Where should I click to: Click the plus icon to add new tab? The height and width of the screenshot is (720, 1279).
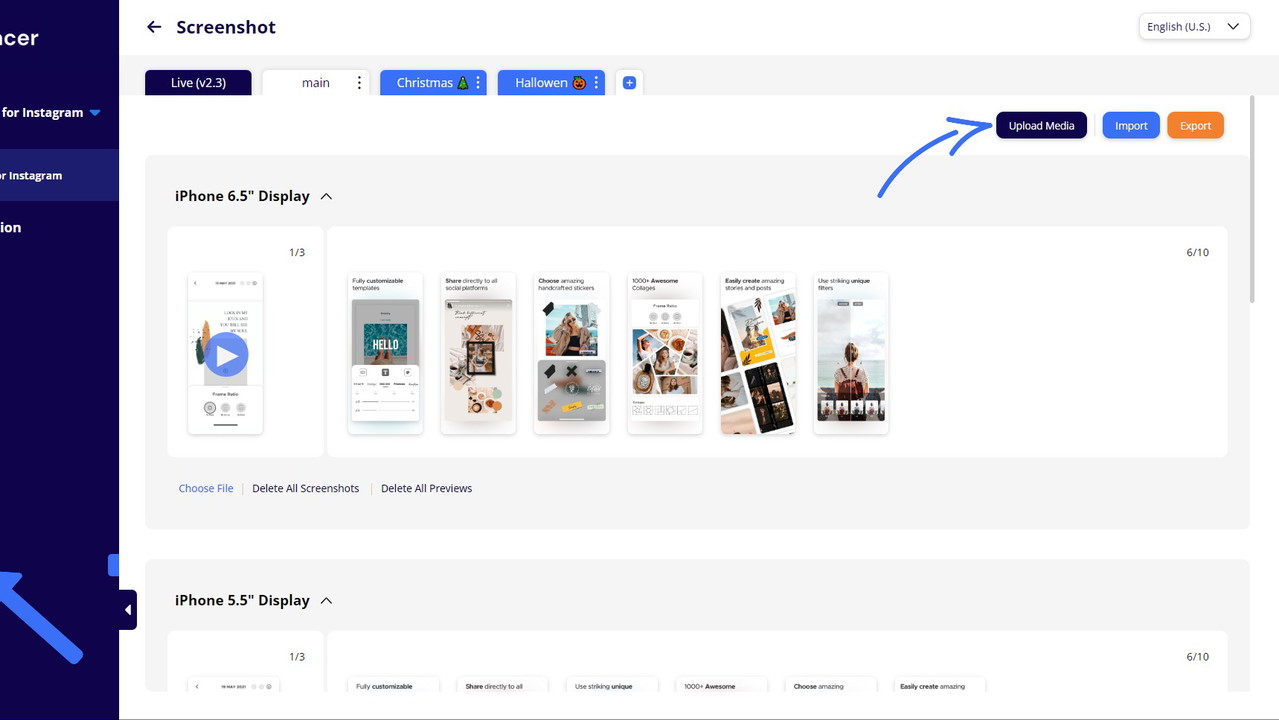tap(629, 83)
